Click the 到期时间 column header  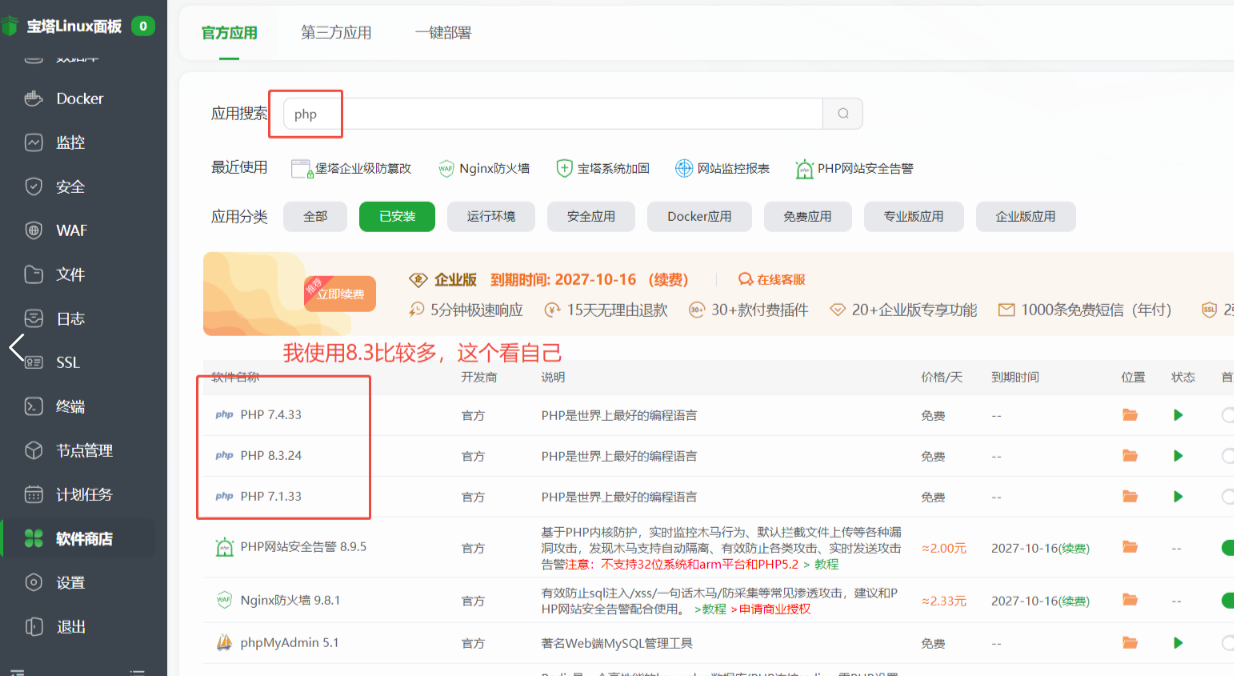coord(1015,377)
